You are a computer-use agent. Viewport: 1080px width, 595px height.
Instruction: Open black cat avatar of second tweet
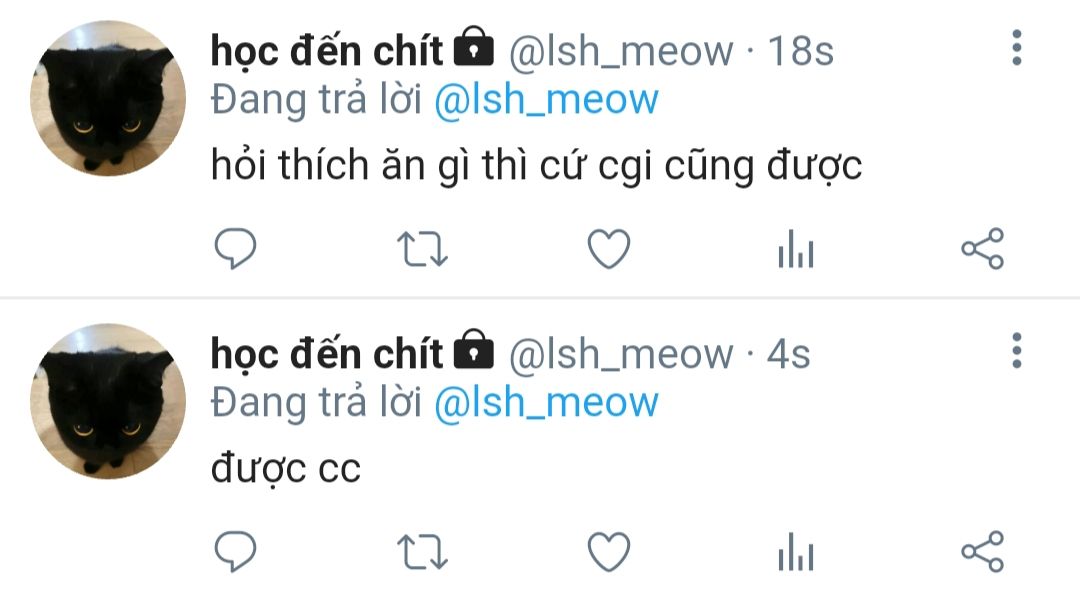coord(108,401)
